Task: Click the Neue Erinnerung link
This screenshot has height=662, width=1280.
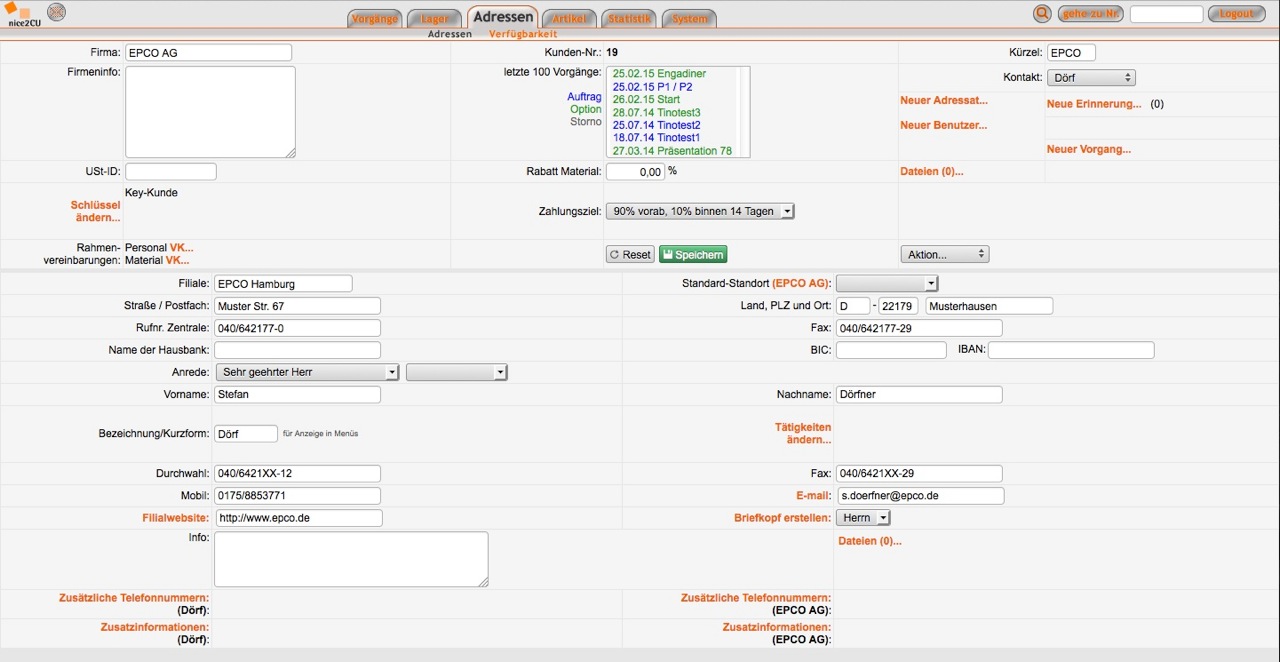Action: click(1094, 104)
